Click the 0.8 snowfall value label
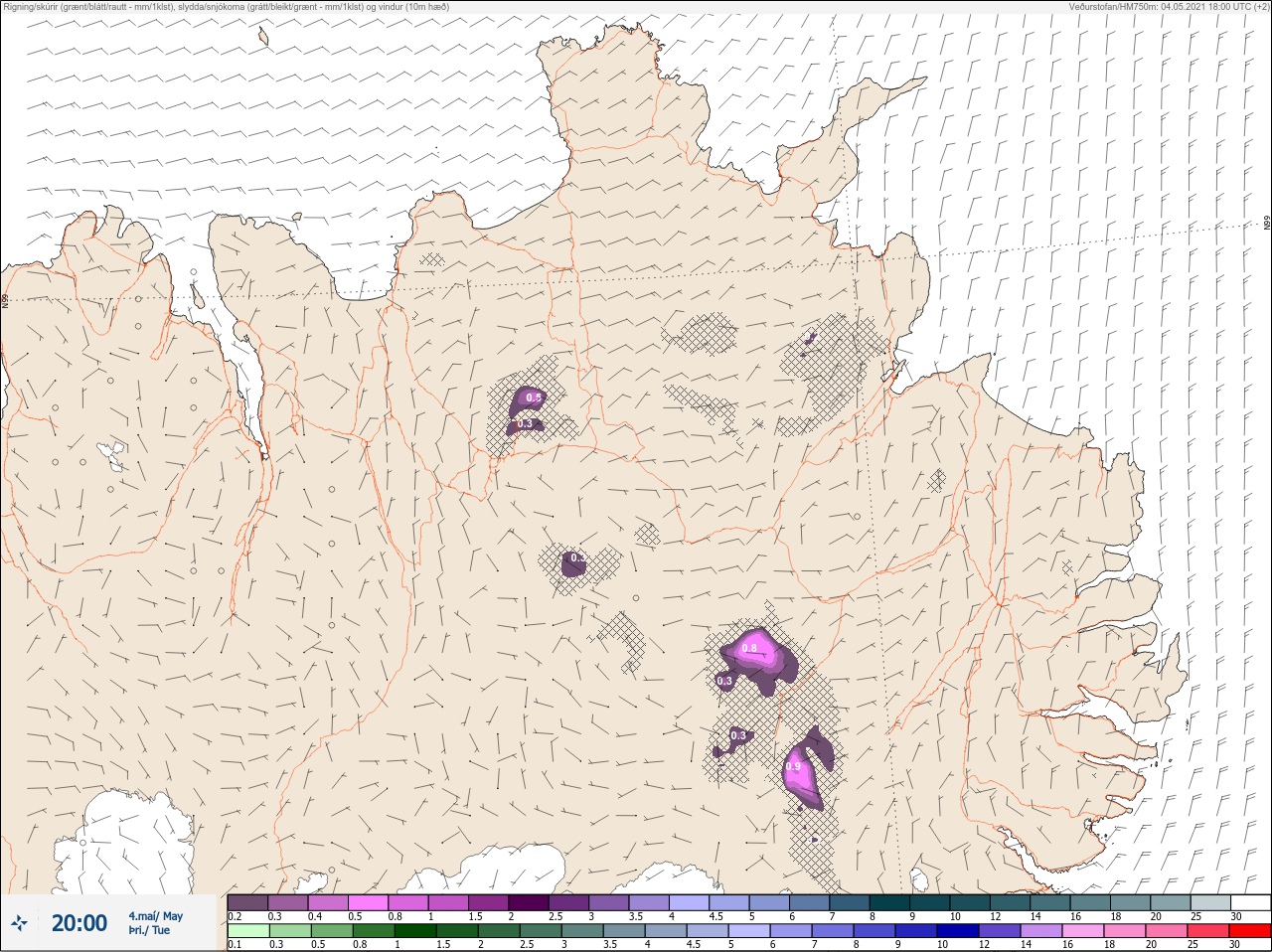The width and height of the screenshot is (1272, 952). (x=750, y=649)
